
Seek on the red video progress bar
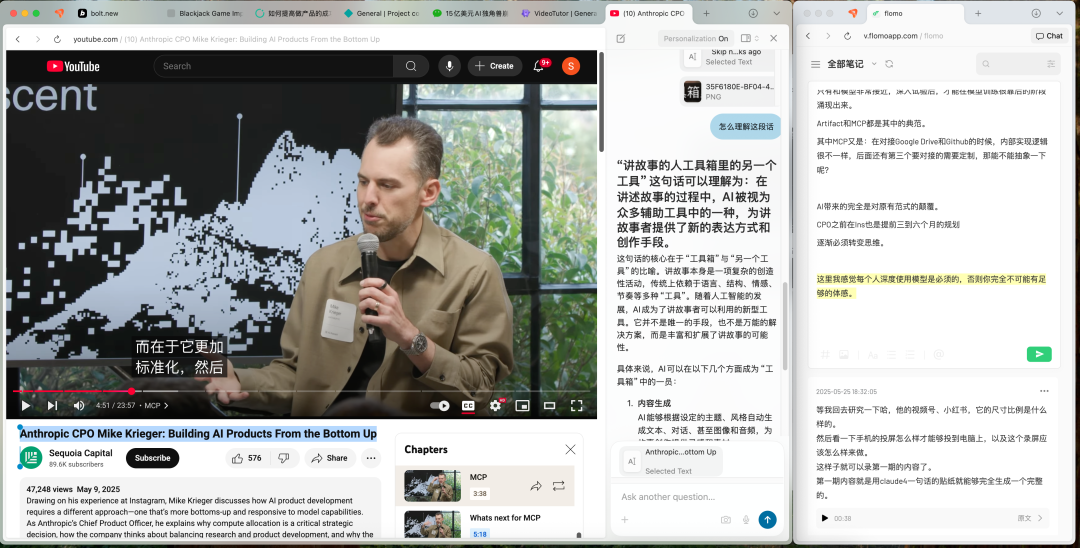[302, 391]
